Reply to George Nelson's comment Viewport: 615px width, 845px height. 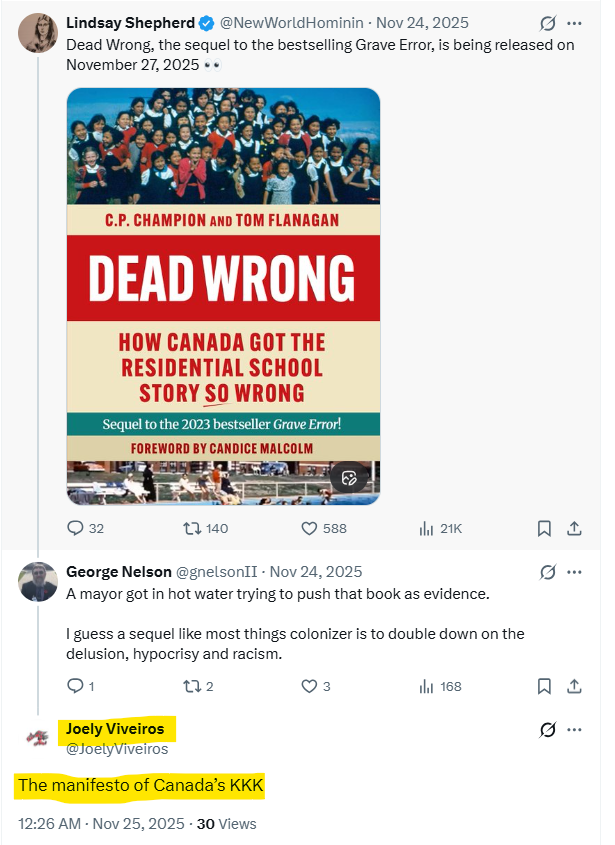pyautogui.click(x=76, y=686)
